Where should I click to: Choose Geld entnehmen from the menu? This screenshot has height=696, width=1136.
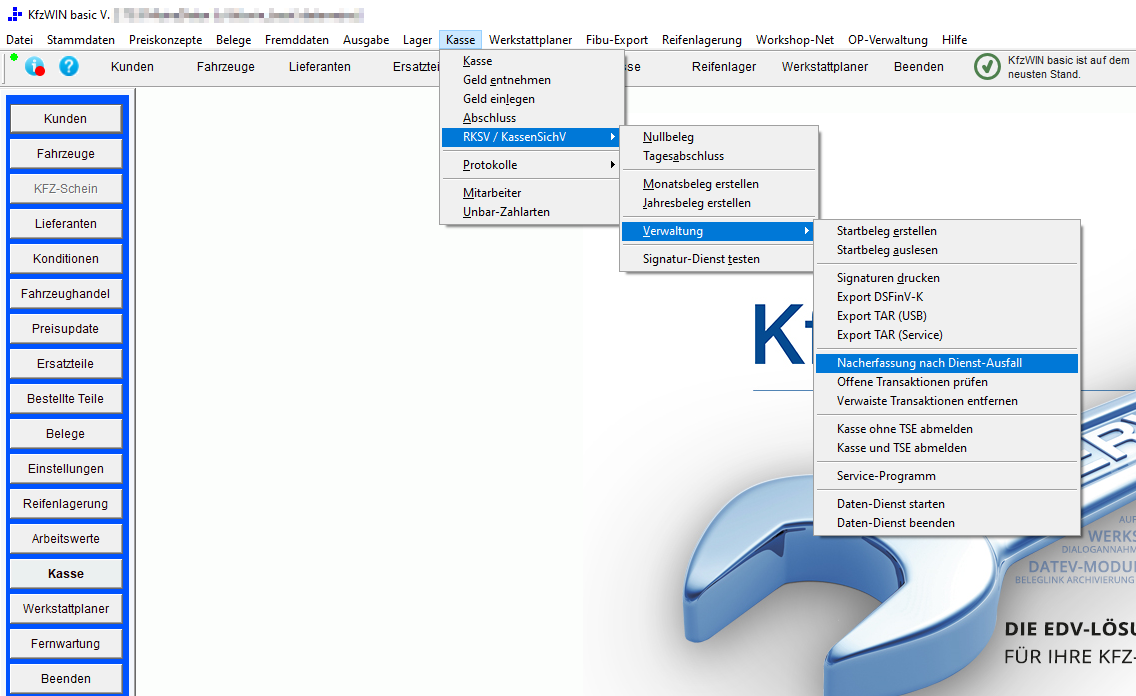[531, 80]
